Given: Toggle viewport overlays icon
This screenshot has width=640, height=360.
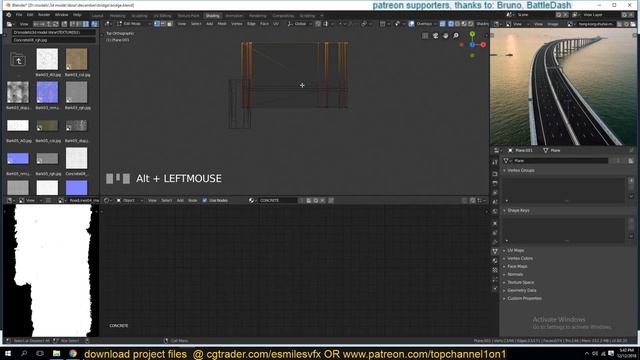Looking at the screenshot, I should click(411, 24).
